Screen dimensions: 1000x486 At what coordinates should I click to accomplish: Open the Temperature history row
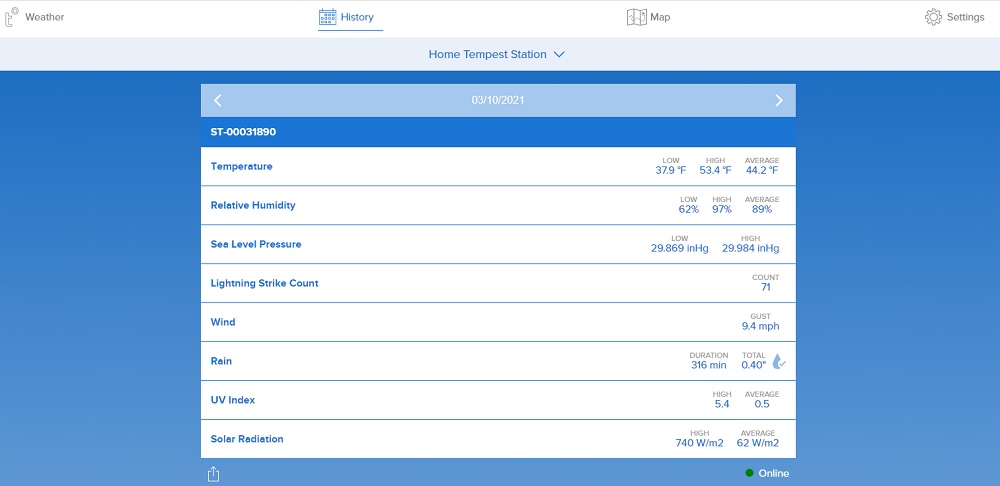coord(498,166)
